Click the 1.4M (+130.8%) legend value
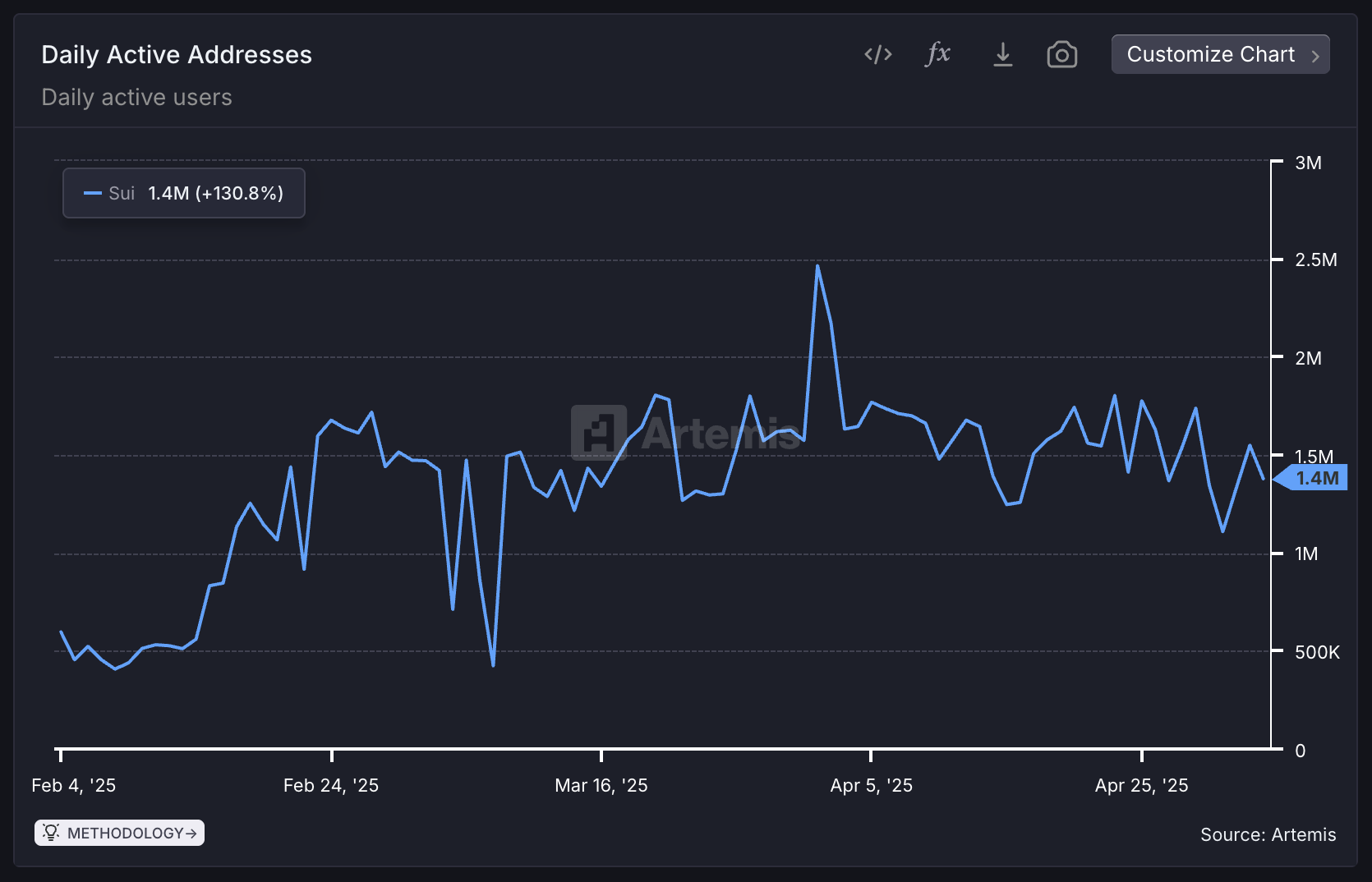Viewport: 1372px width, 882px height. 216,193
